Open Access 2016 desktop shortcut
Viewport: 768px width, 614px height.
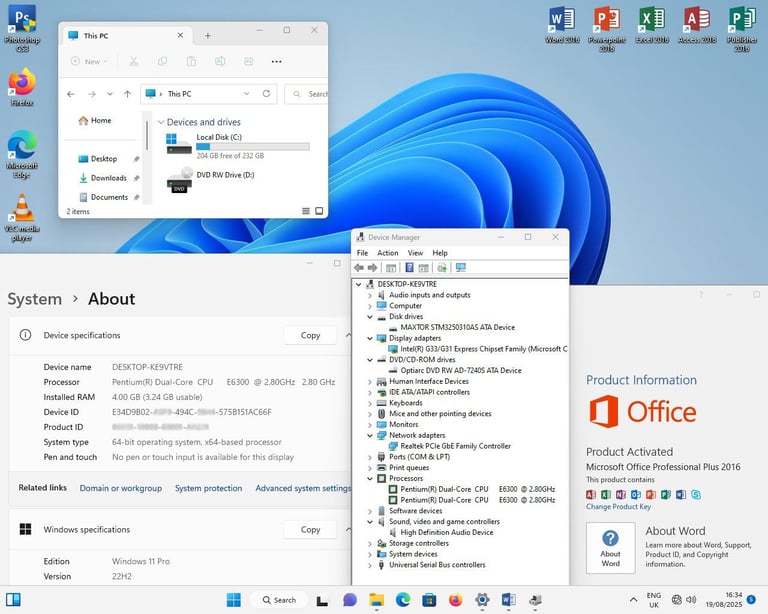coord(697,25)
